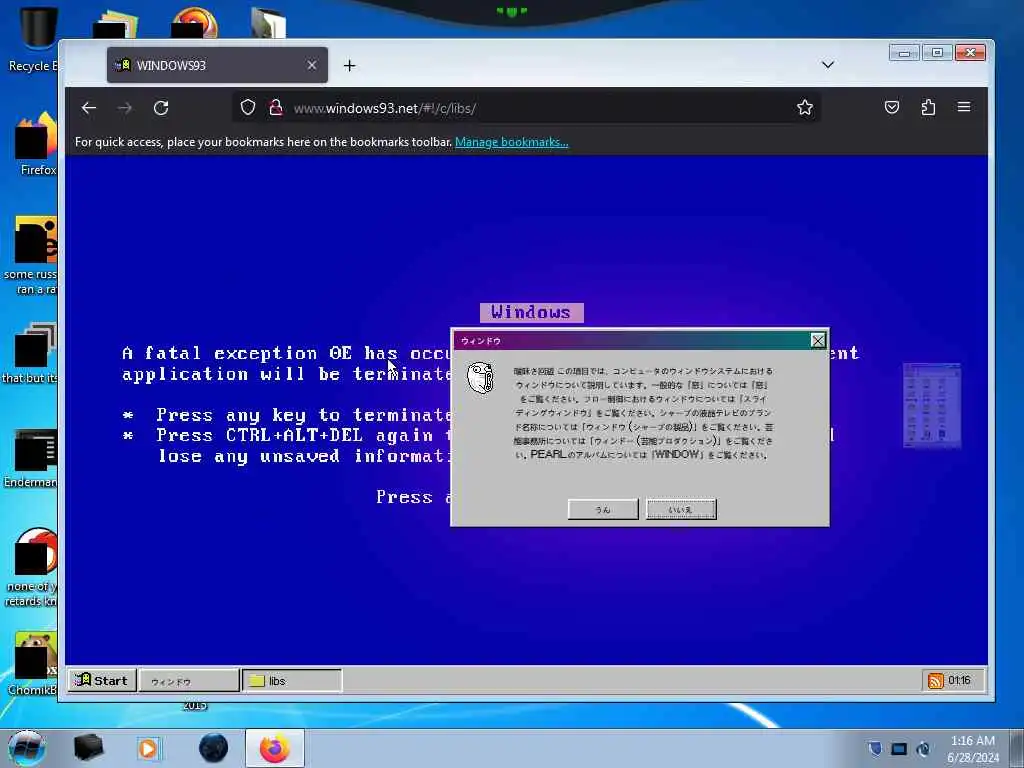The height and width of the screenshot is (768, 1024).
Task: Open the Firefox extensions puzzle icon
Action: (928, 107)
